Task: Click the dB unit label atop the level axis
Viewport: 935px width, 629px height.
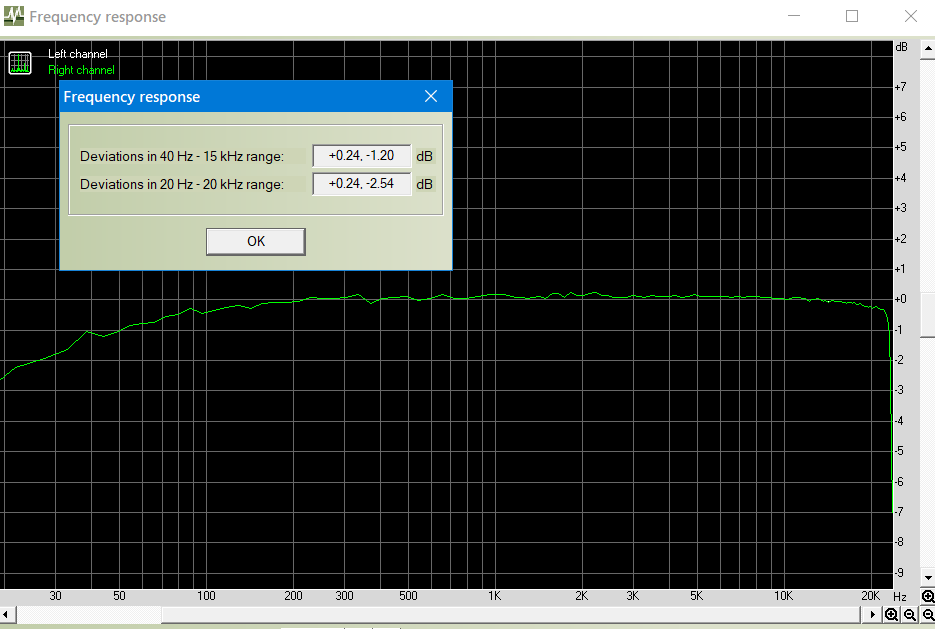Action: click(x=901, y=47)
